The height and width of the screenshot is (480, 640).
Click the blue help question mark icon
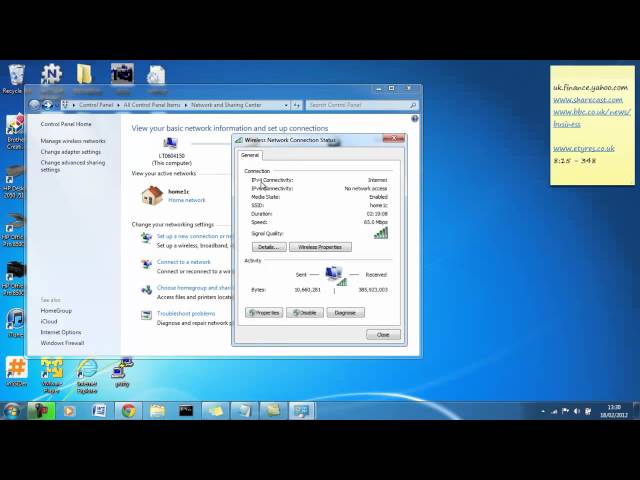click(415, 119)
